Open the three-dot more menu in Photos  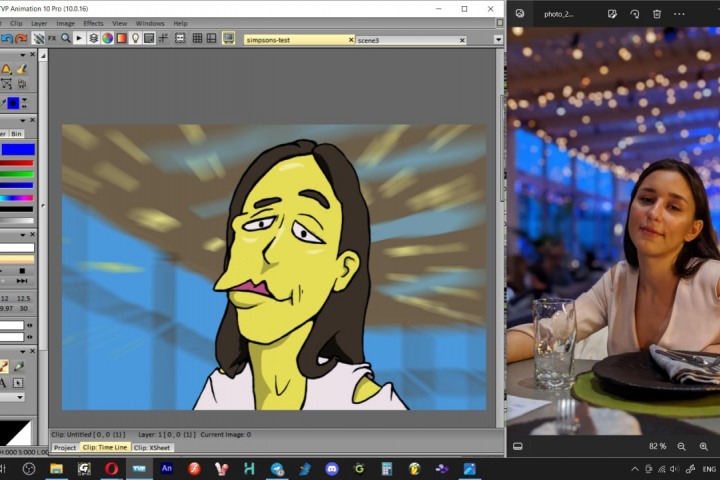[679, 14]
